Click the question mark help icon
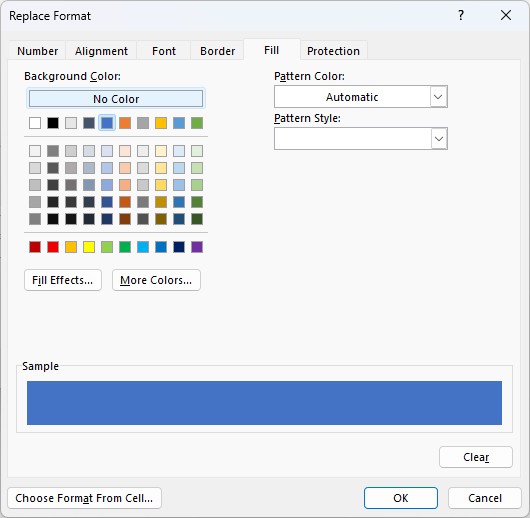This screenshot has height=518, width=530. [x=461, y=15]
